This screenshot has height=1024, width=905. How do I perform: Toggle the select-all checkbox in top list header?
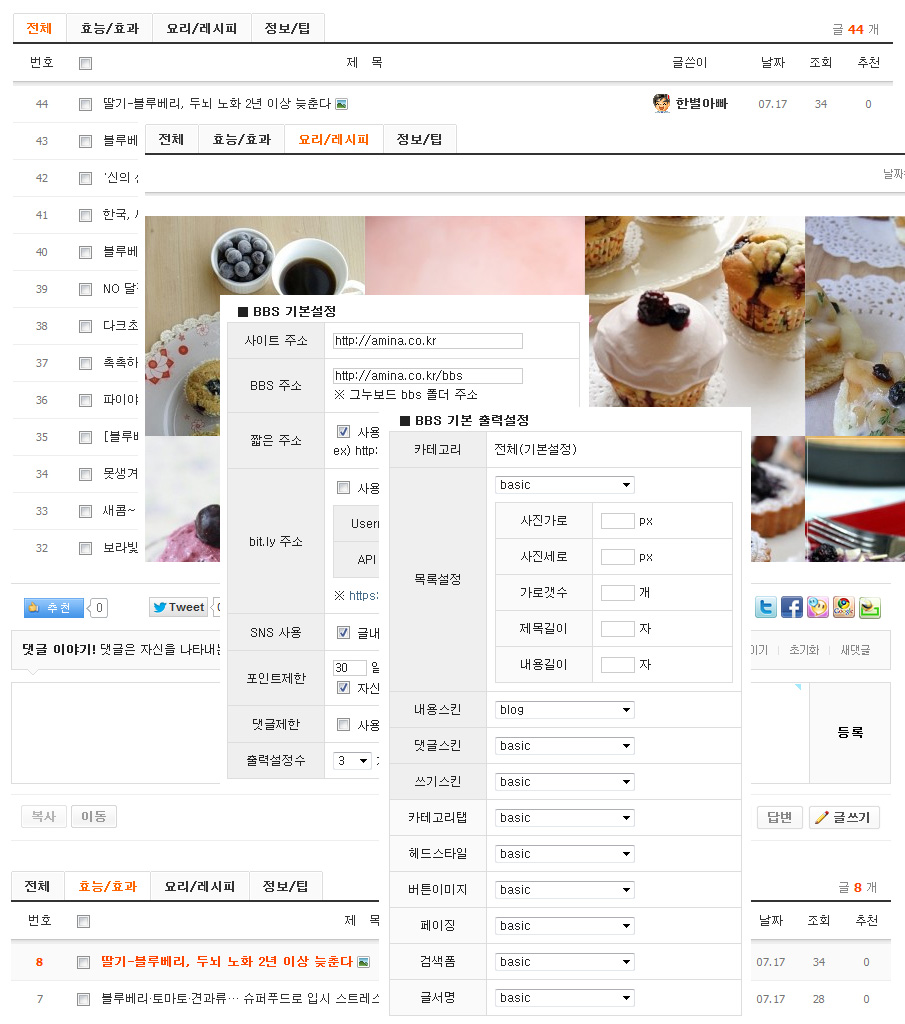point(86,63)
